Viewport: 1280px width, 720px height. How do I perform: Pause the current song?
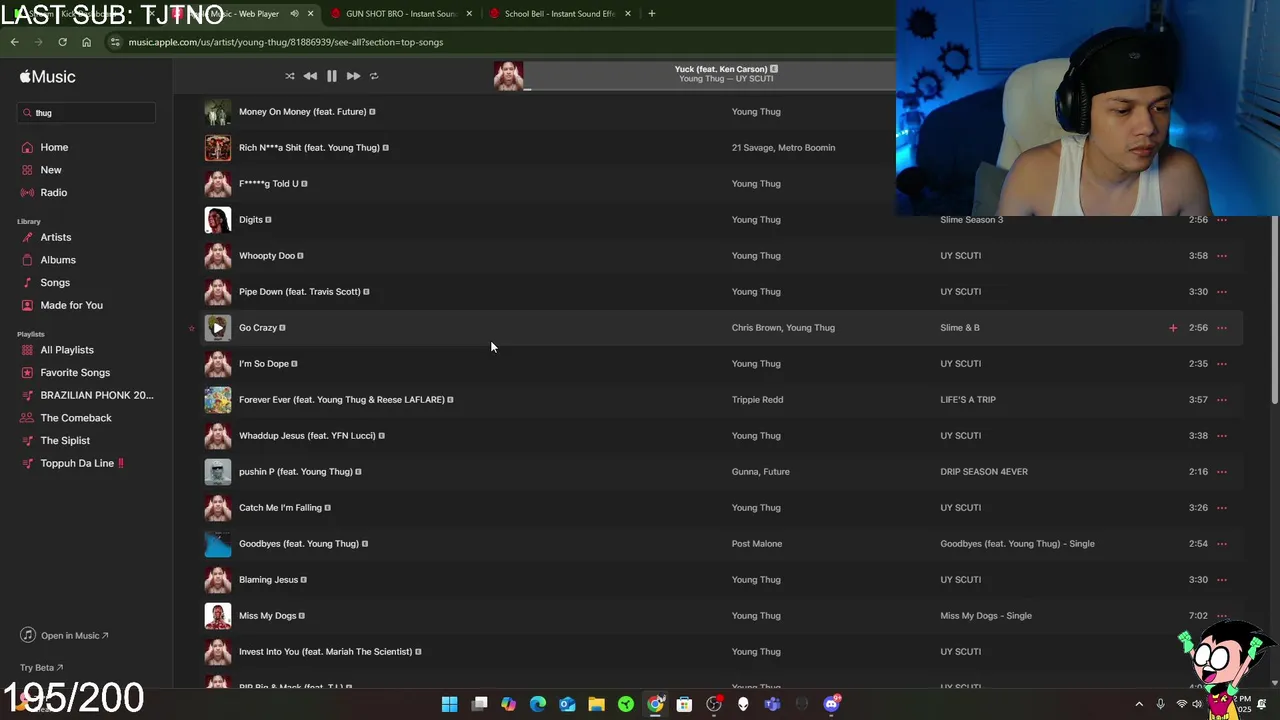[x=332, y=76]
